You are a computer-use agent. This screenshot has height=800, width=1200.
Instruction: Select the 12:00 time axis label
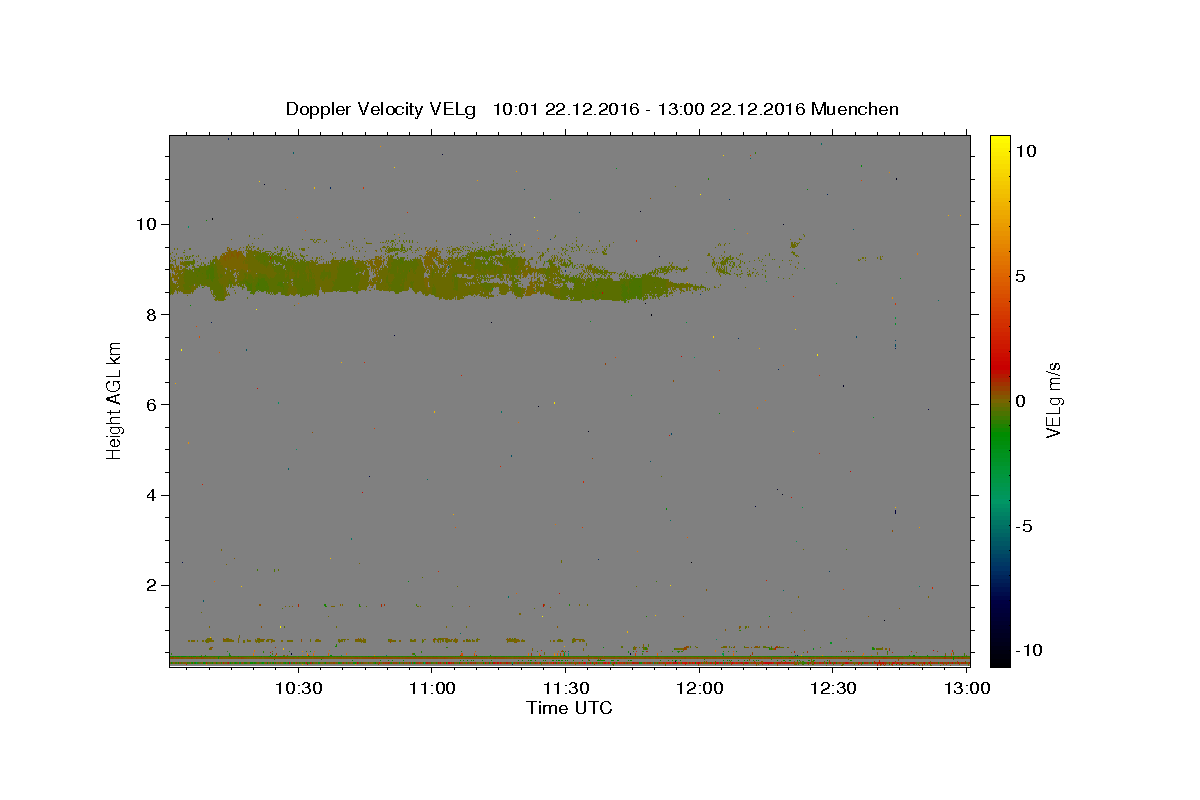pos(700,689)
